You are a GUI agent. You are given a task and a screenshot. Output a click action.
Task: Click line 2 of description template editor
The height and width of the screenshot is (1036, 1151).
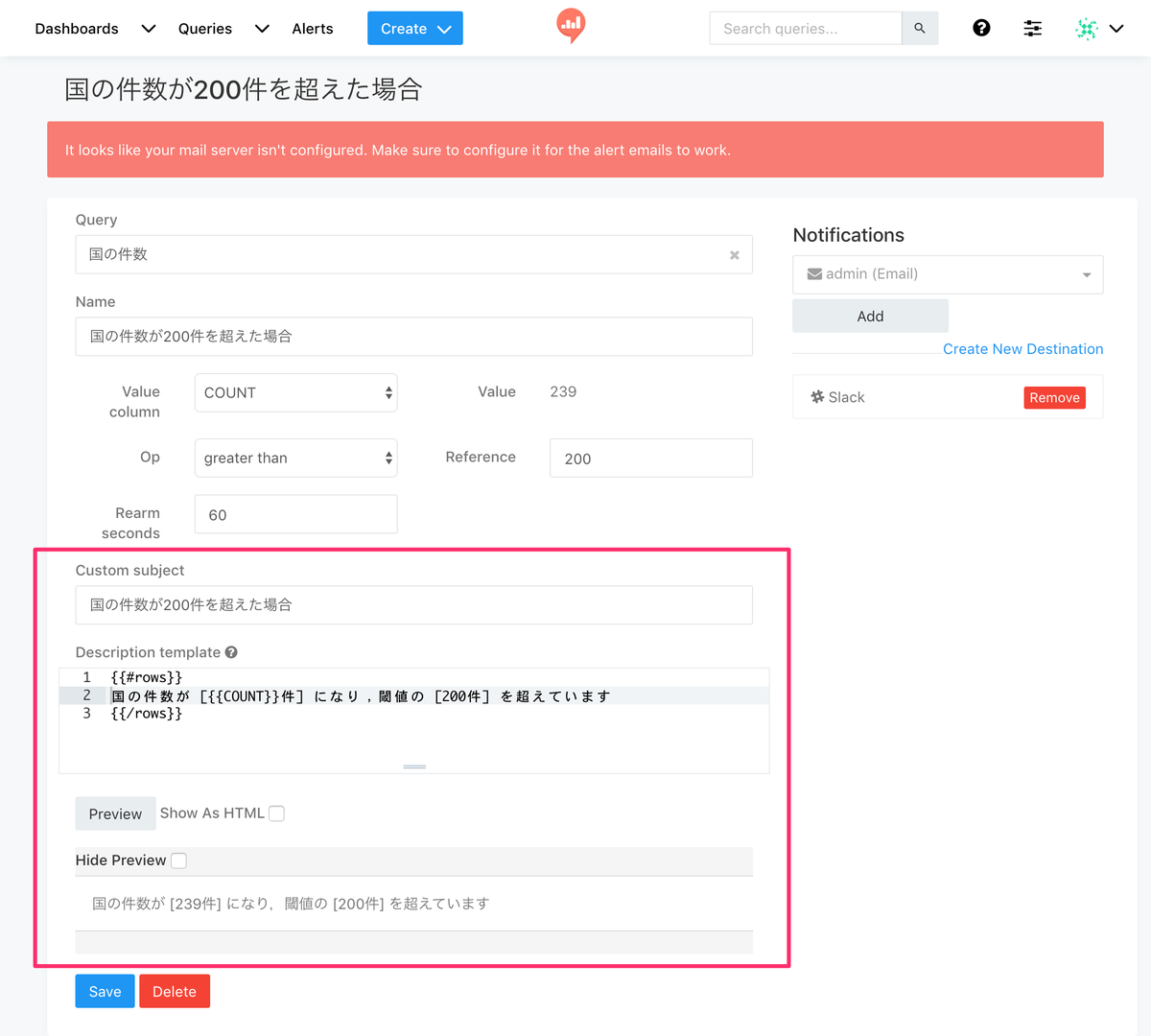[414, 695]
